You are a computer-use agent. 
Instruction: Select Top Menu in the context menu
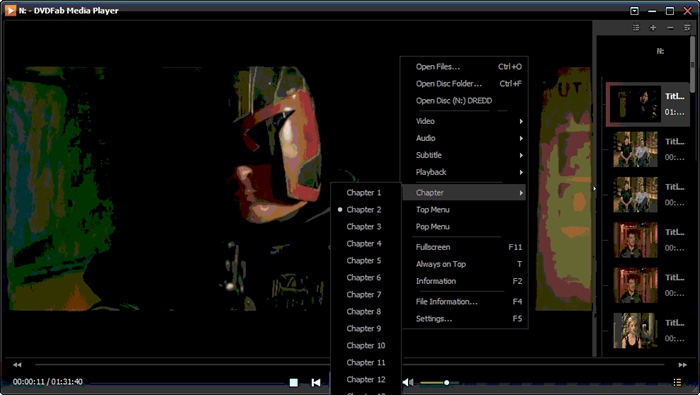pos(464,210)
